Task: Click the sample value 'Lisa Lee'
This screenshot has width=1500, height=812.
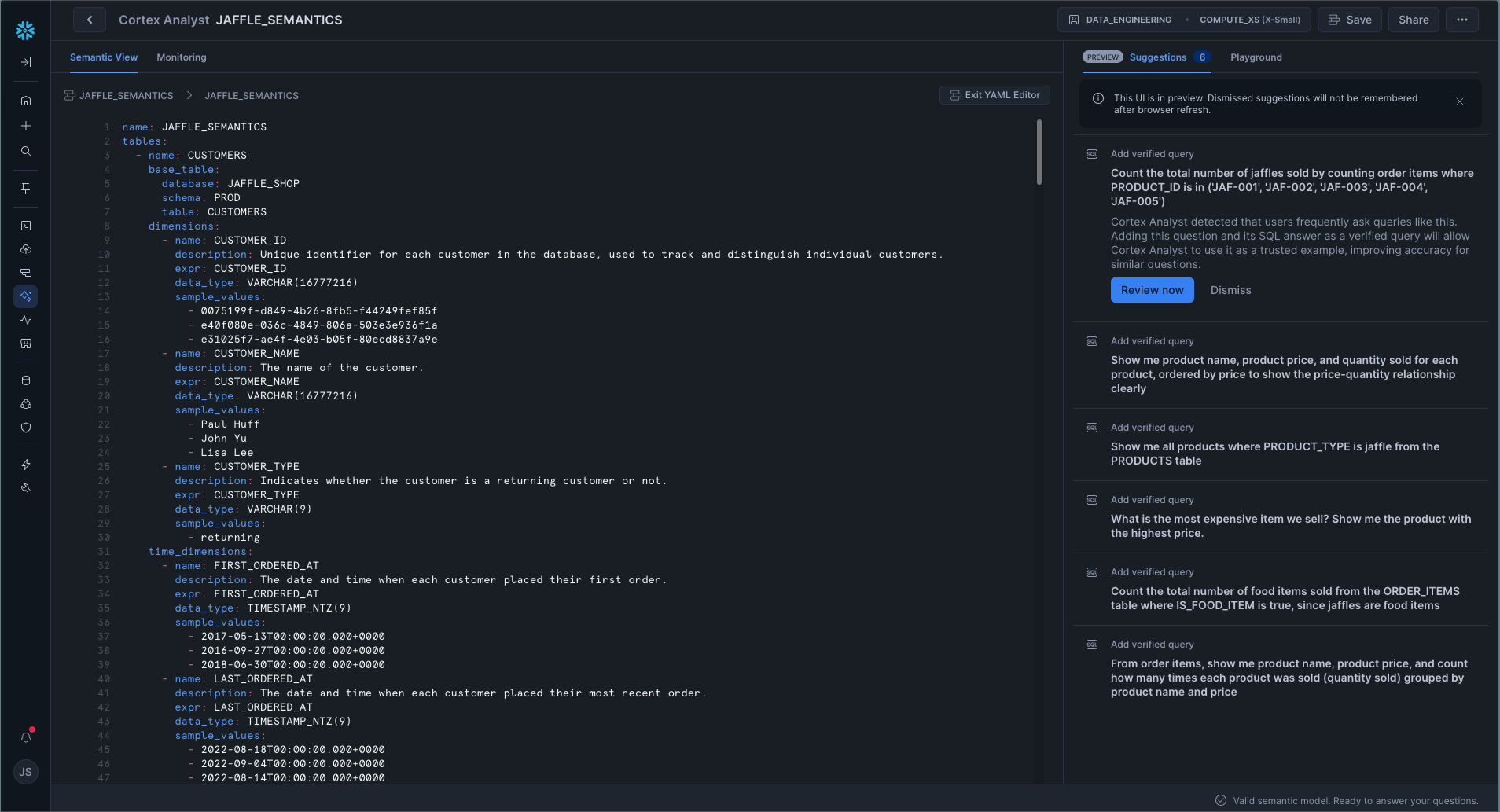Action: click(226, 453)
